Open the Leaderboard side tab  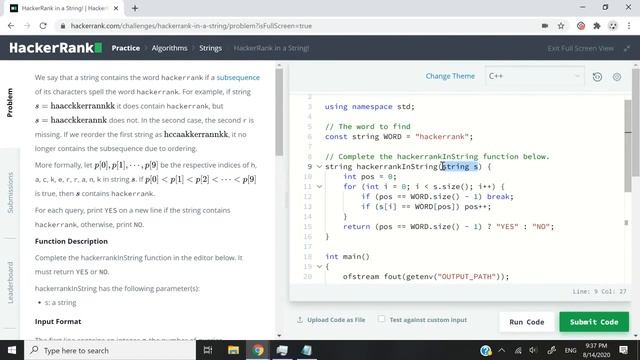(x=10, y=282)
